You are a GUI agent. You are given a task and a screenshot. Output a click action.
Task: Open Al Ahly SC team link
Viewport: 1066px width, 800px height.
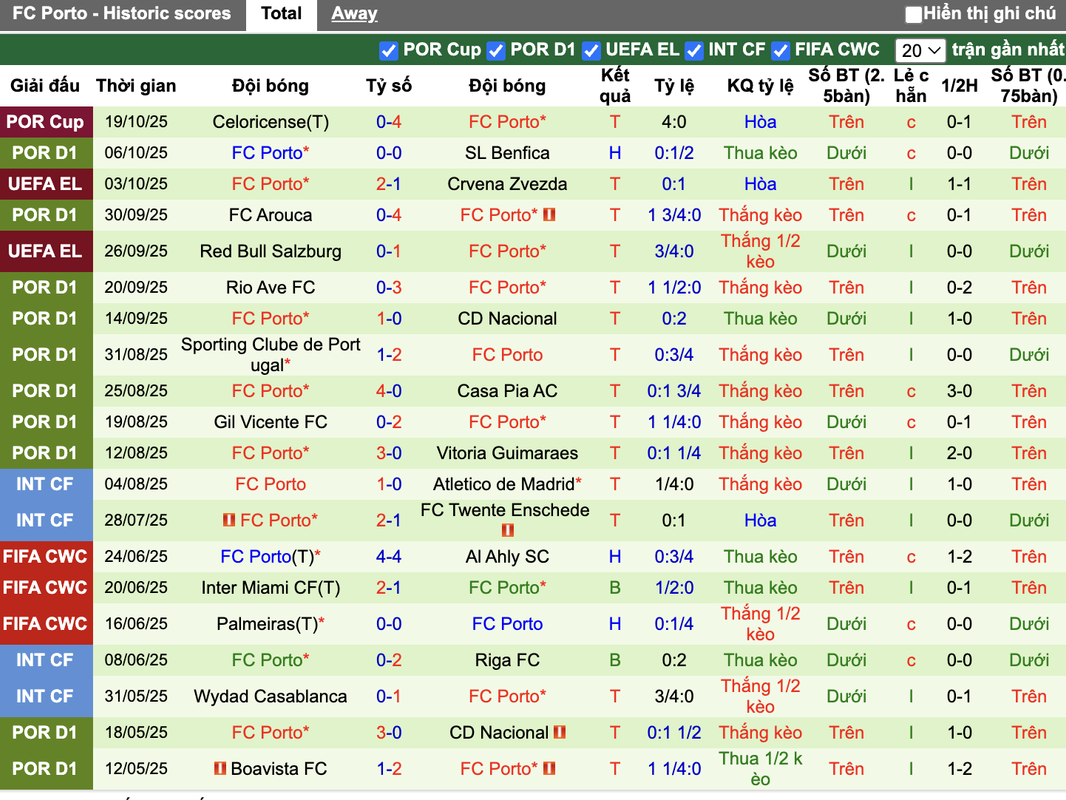coord(507,557)
